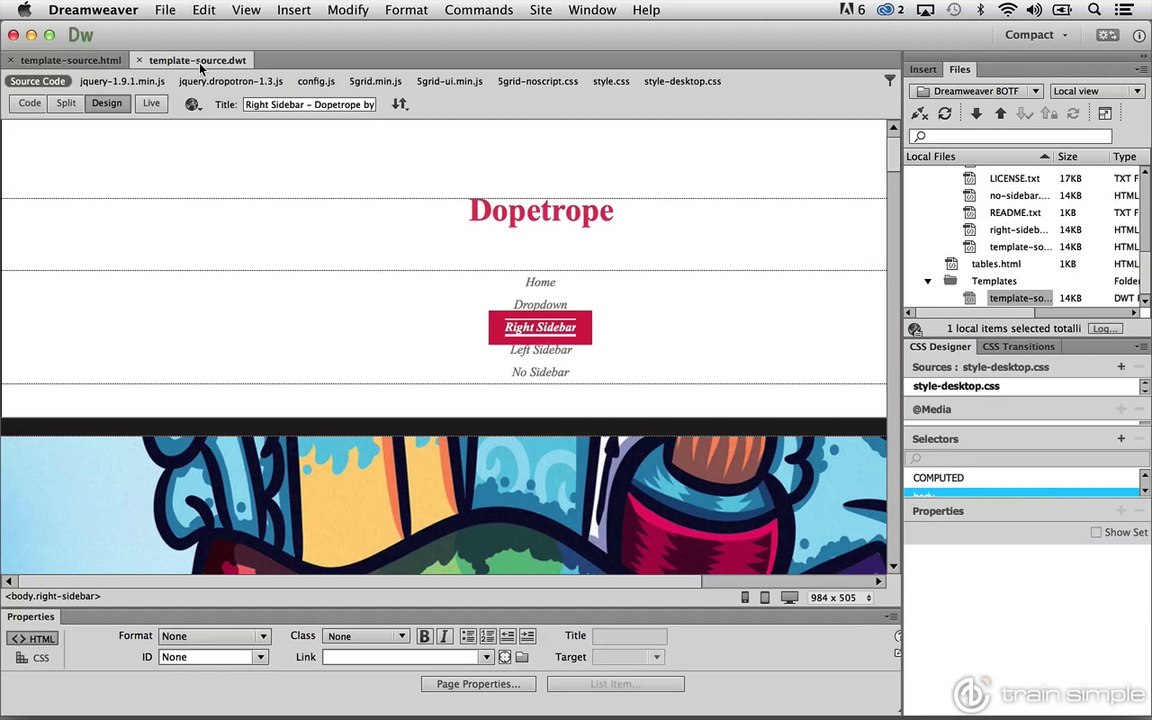1152x720 pixels.
Task: Collapse the Templates folder
Action: (928, 281)
